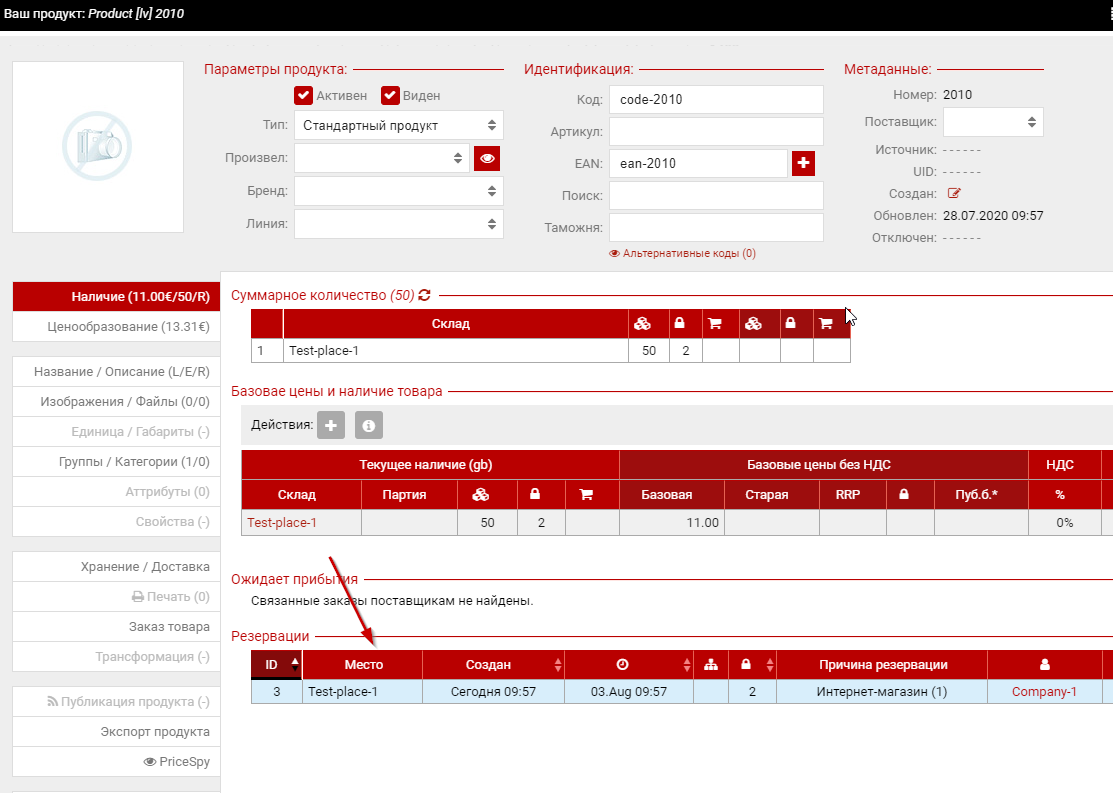Open the Линия dropdown

[x=398, y=224]
